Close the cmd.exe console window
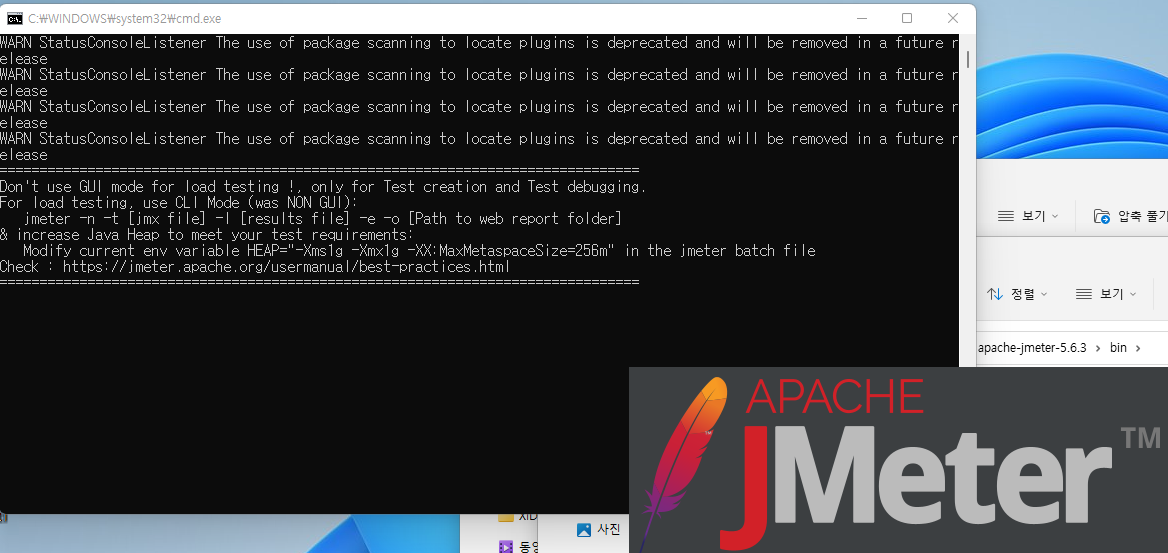 pos(953,19)
